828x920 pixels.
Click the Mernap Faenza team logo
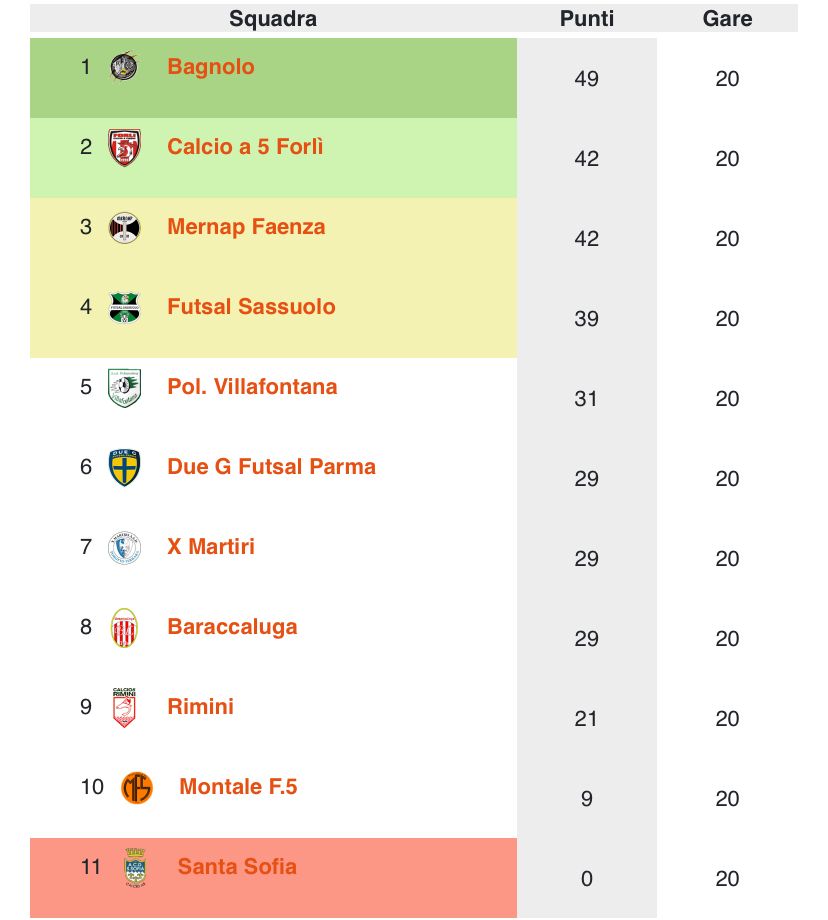point(124,227)
